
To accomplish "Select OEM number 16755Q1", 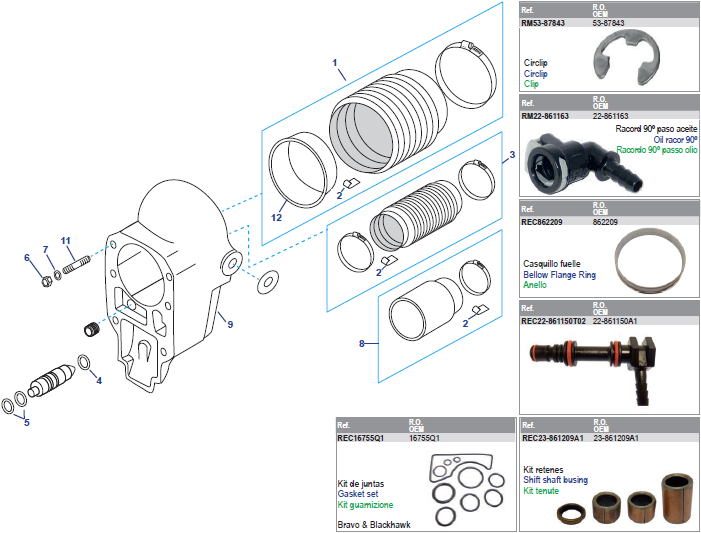I will [424, 439].
